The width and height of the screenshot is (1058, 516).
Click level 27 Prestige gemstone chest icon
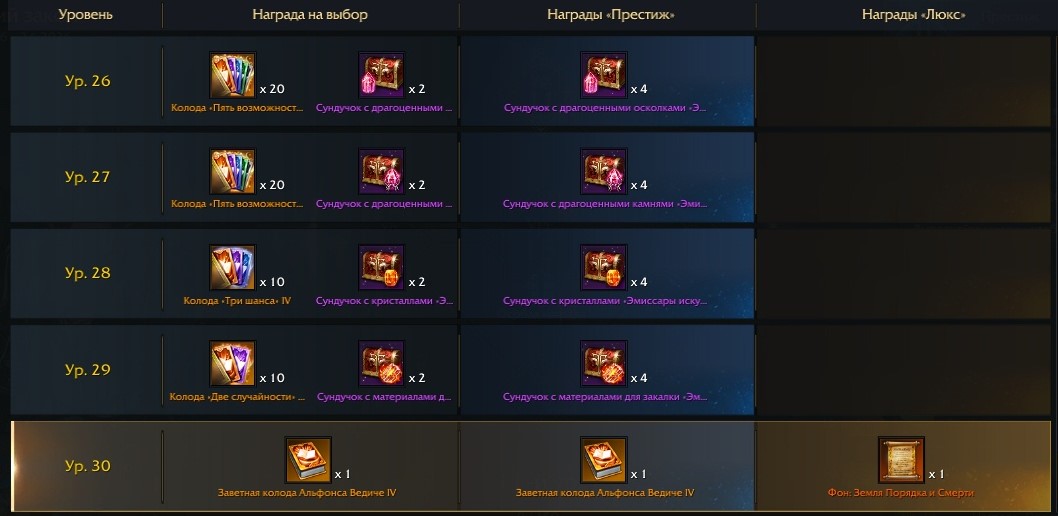click(x=603, y=171)
